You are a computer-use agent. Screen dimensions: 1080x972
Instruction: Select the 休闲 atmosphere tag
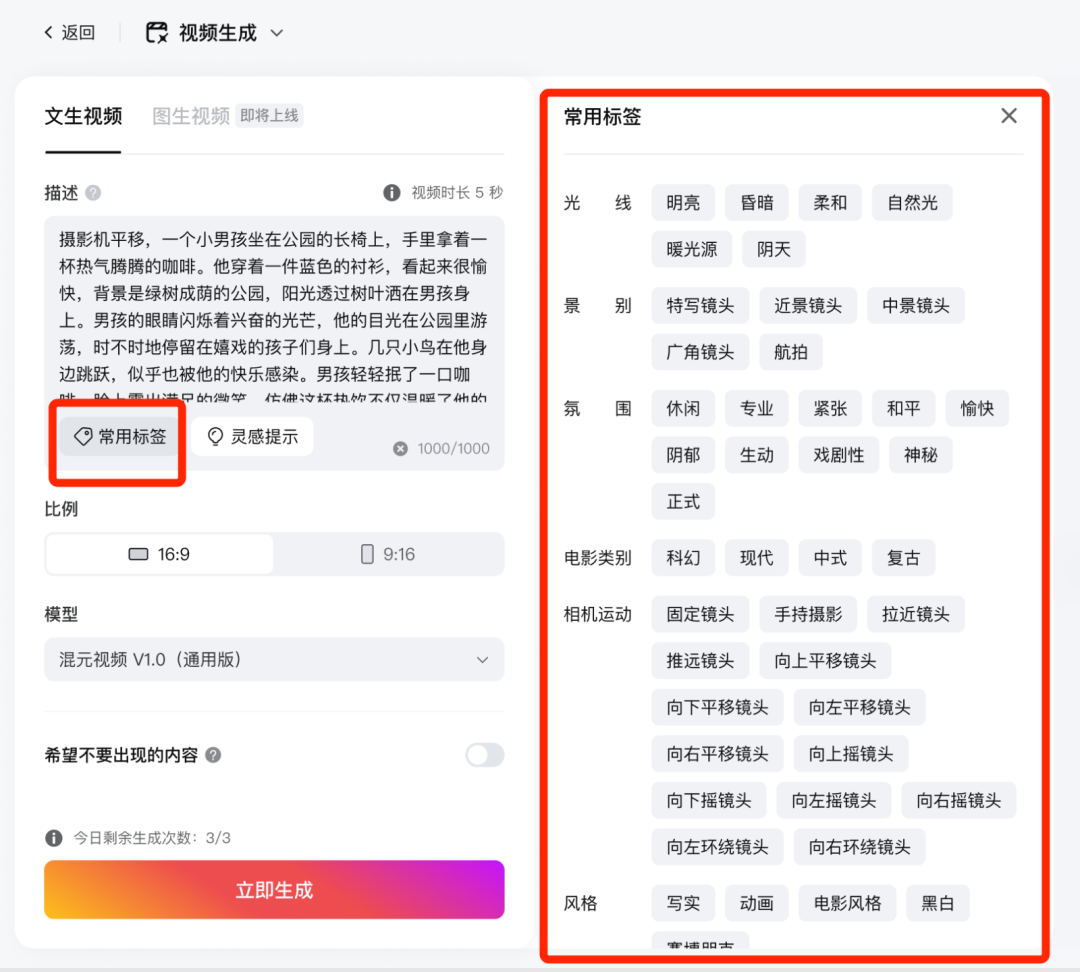[683, 409]
